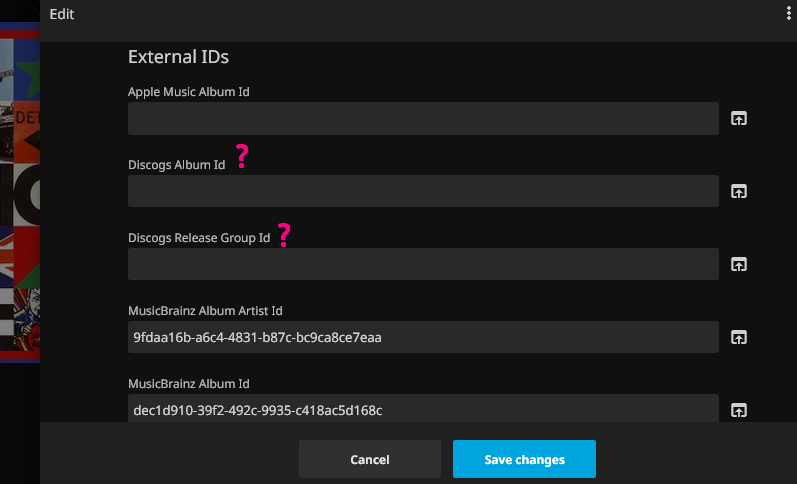The width and height of the screenshot is (797, 484).
Task: Click the MusicBrainz Album Artist Id value field
Action: pyautogui.click(x=423, y=337)
